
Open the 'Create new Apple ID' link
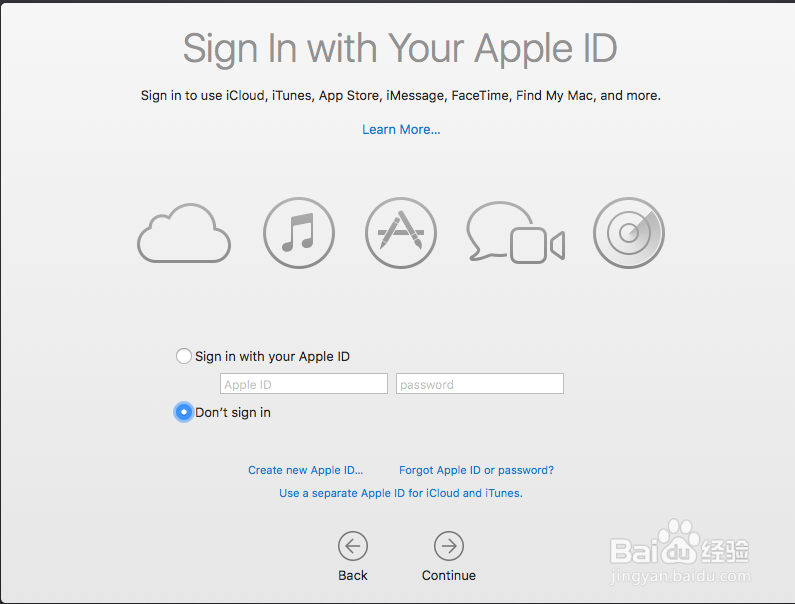click(305, 470)
